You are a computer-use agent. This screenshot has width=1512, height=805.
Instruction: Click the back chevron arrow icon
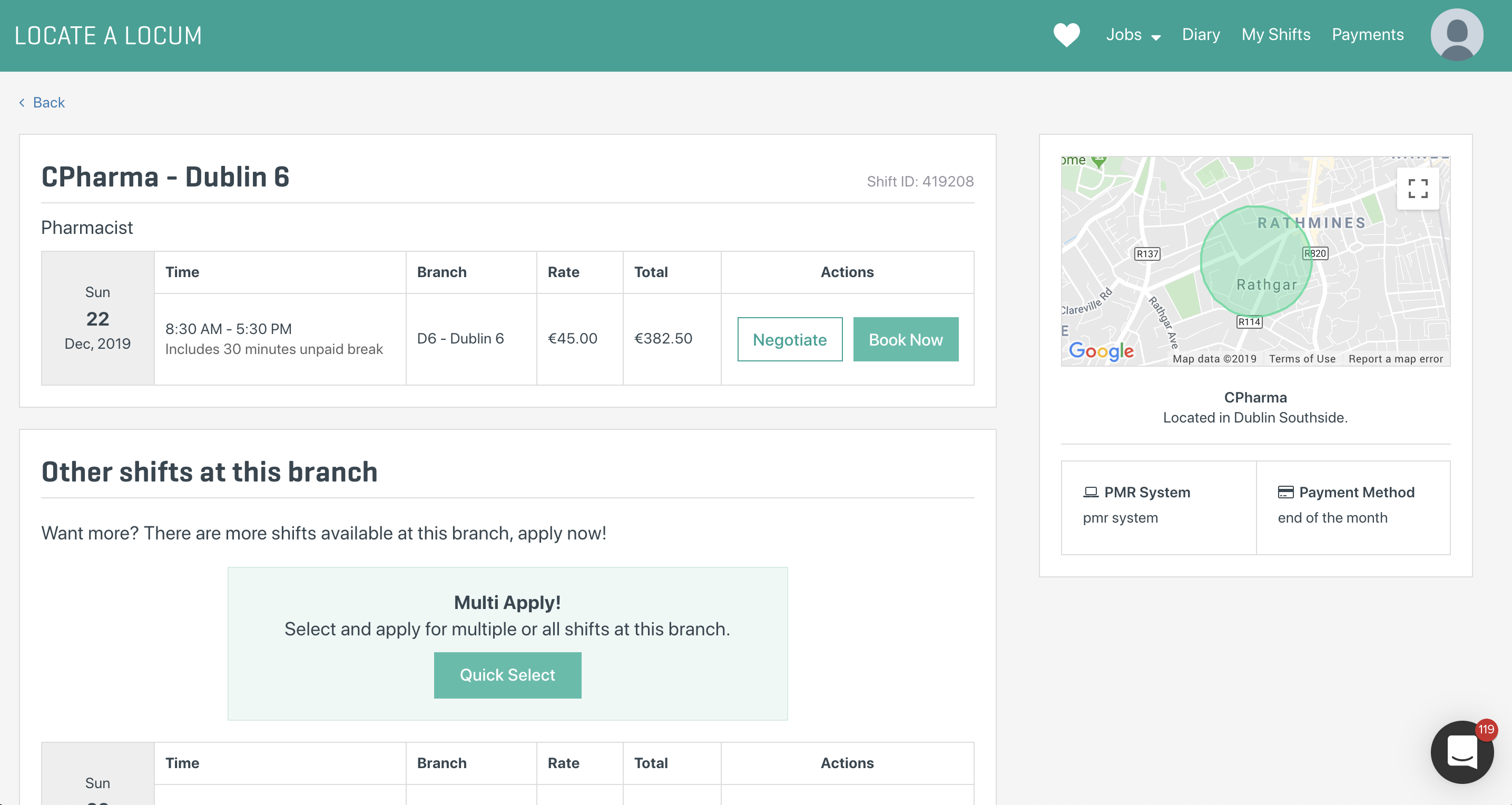tap(22, 103)
